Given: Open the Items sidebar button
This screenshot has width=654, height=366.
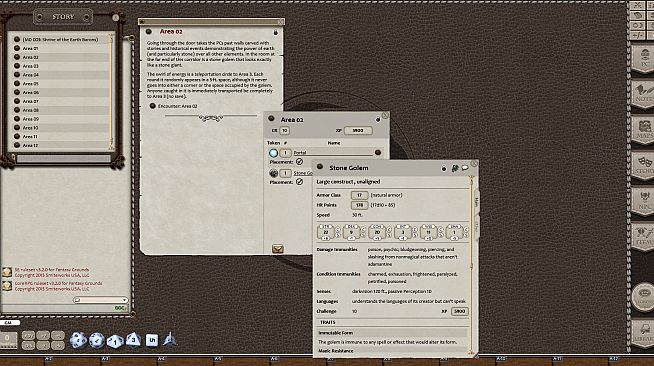Looking at the screenshot, I should point(644,236).
